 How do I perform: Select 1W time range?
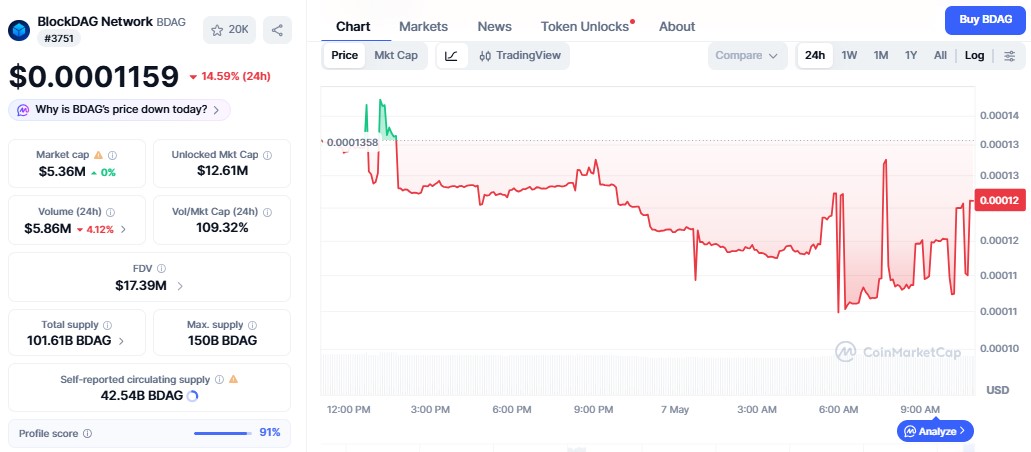(849, 56)
